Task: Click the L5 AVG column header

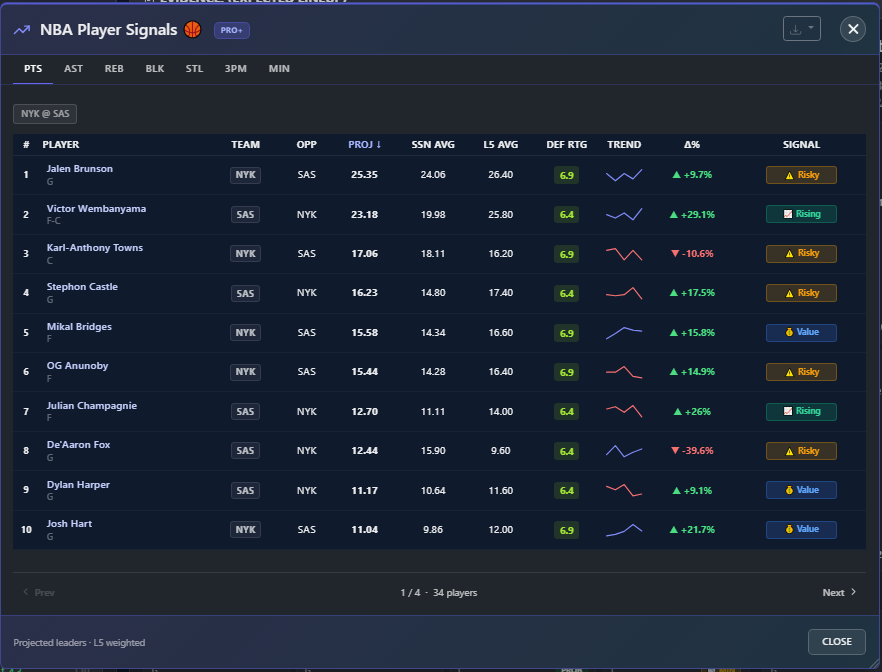Action: click(x=501, y=145)
